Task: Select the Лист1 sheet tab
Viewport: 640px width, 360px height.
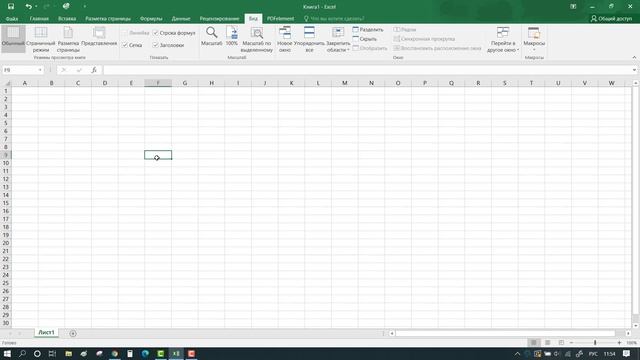Action: point(46,333)
